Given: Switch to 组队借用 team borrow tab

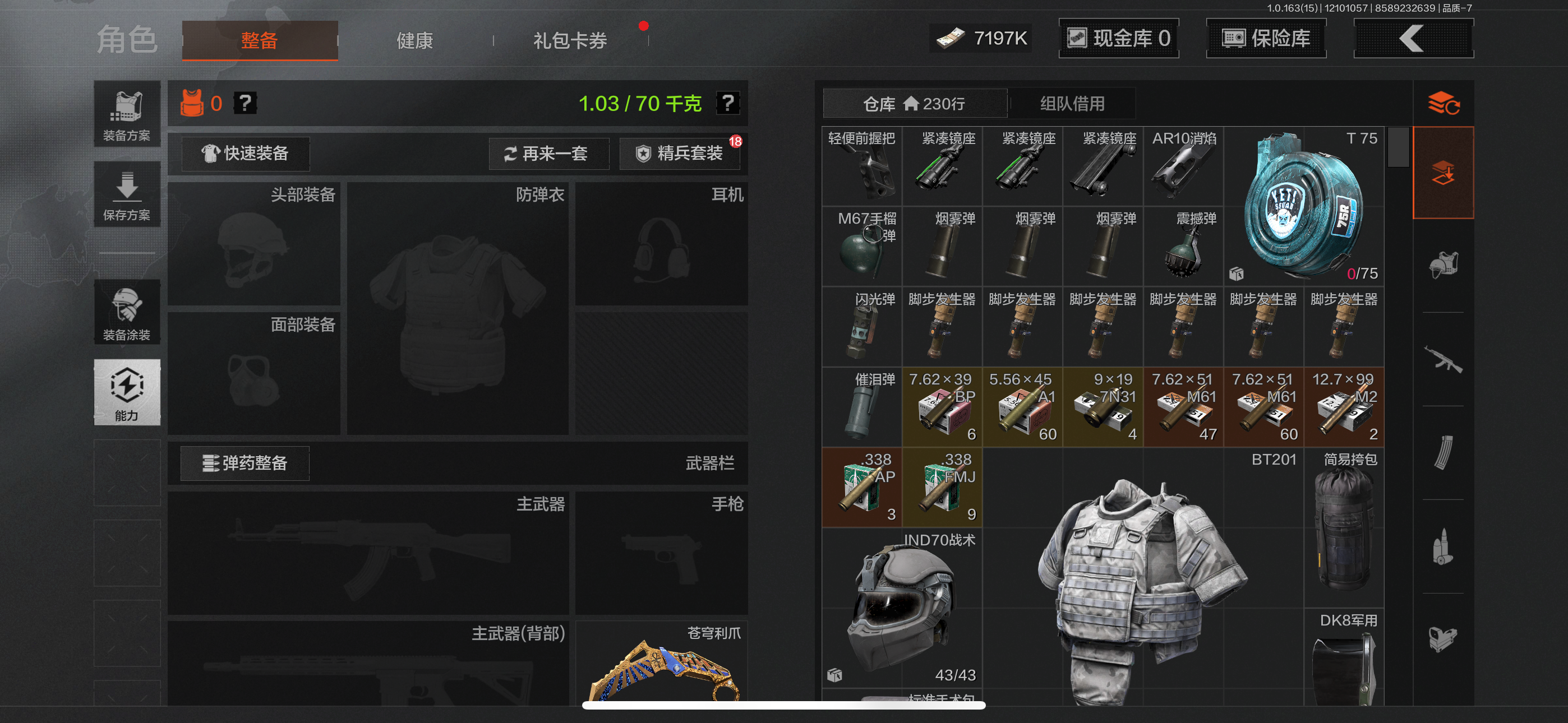Looking at the screenshot, I should click(x=1071, y=104).
